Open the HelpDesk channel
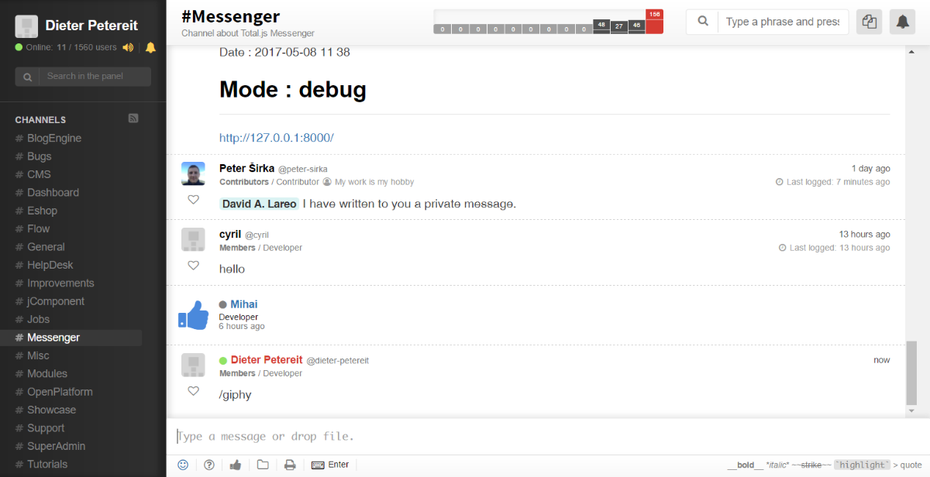 point(50,265)
